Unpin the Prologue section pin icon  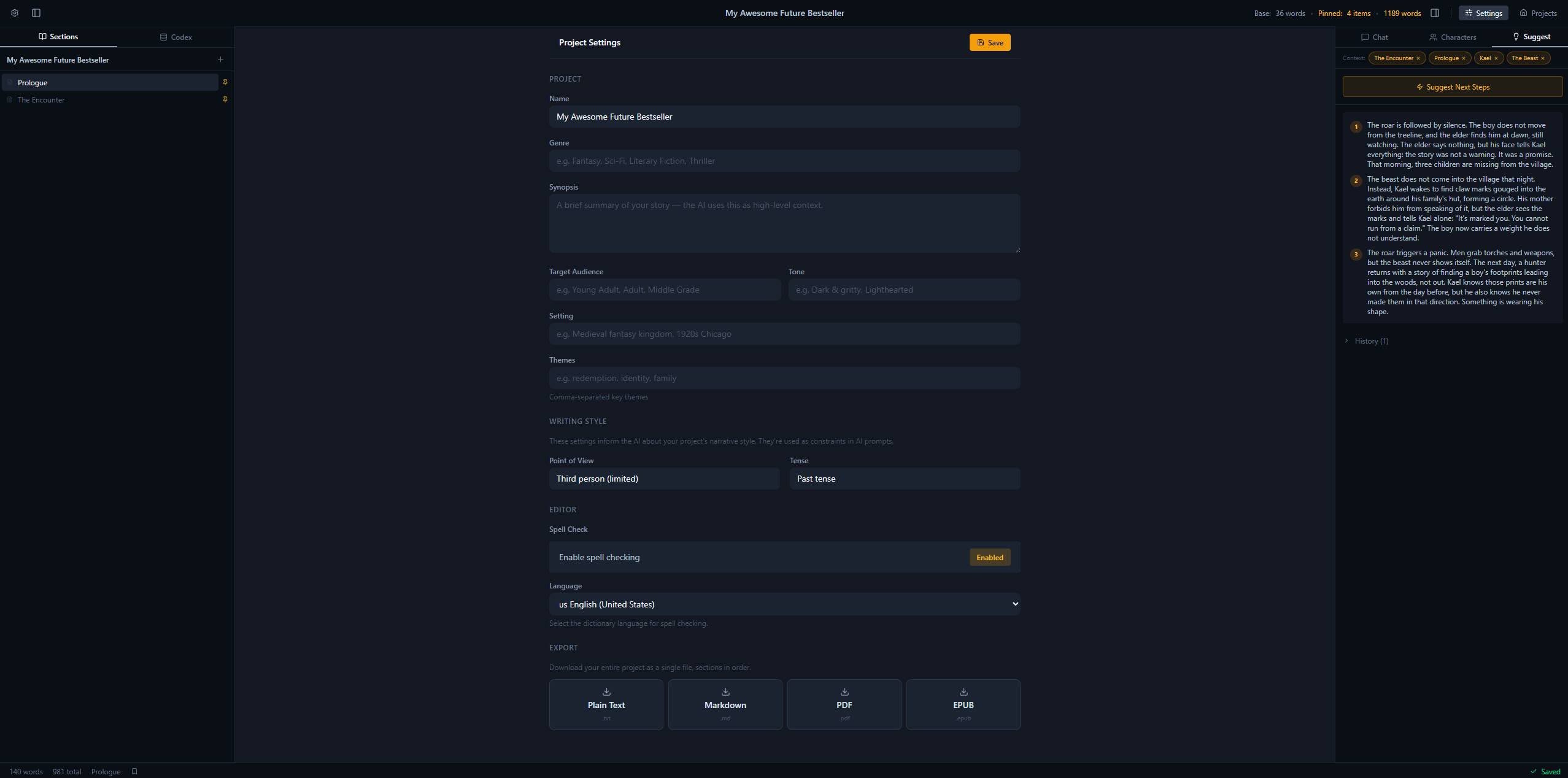tap(225, 82)
